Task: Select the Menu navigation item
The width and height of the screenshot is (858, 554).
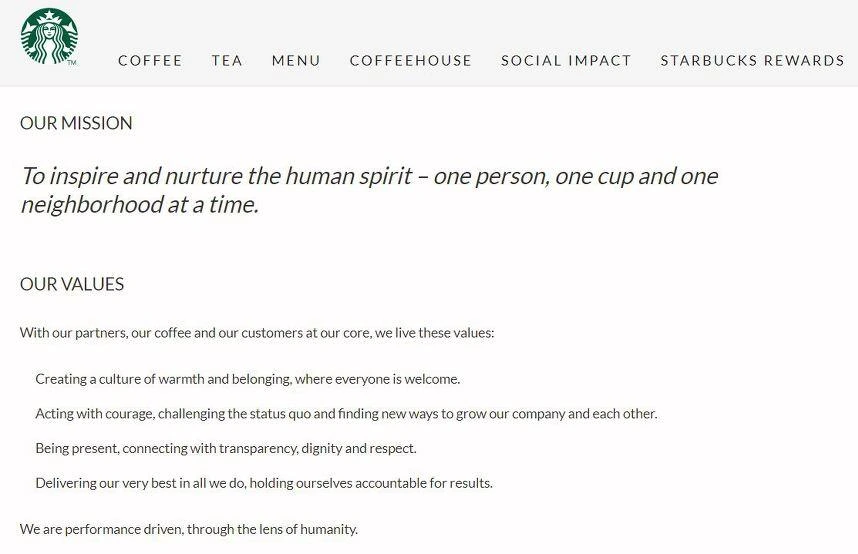Action: point(296,60)
